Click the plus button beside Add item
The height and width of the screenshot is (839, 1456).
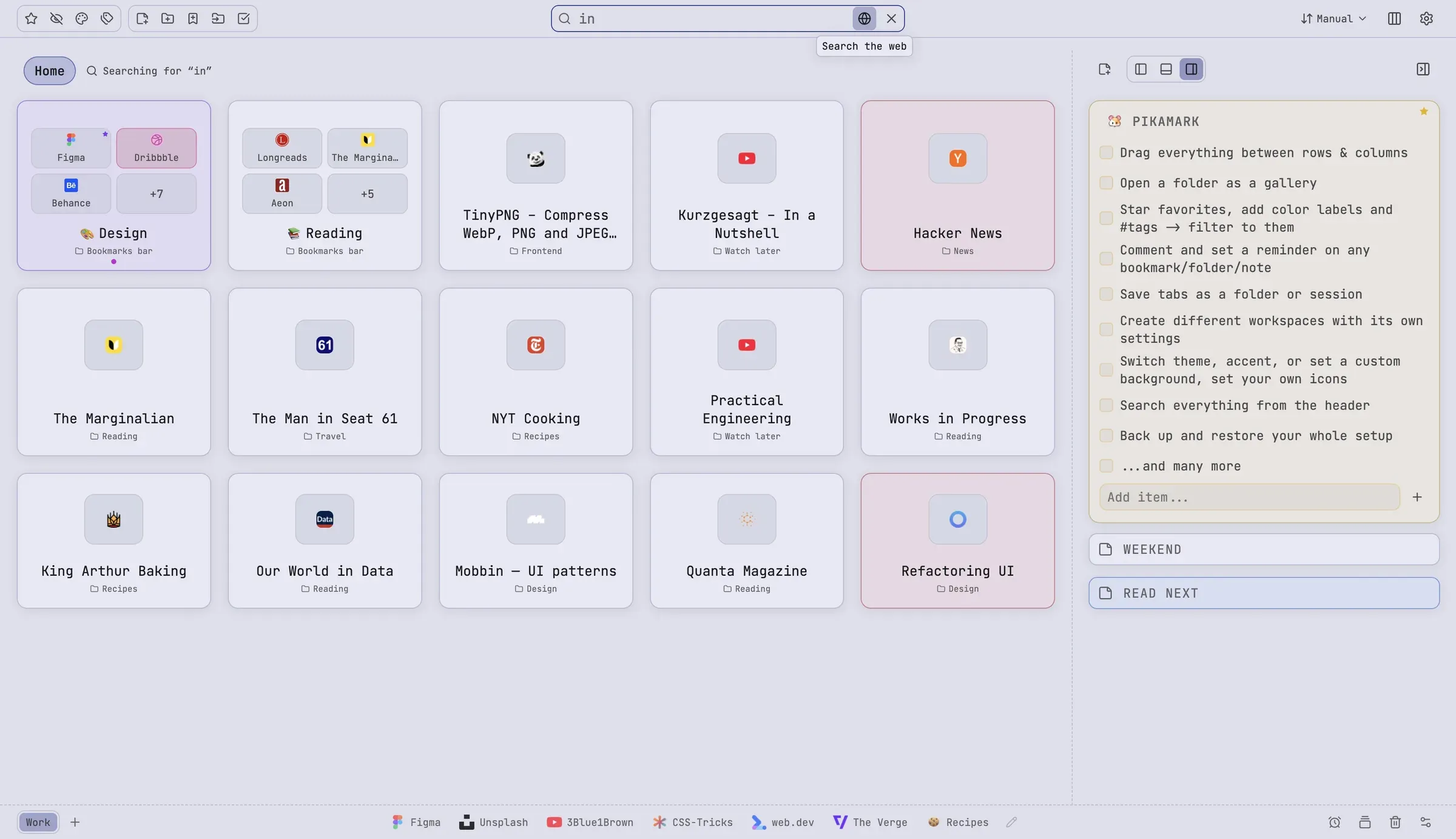coord(1417,497)
